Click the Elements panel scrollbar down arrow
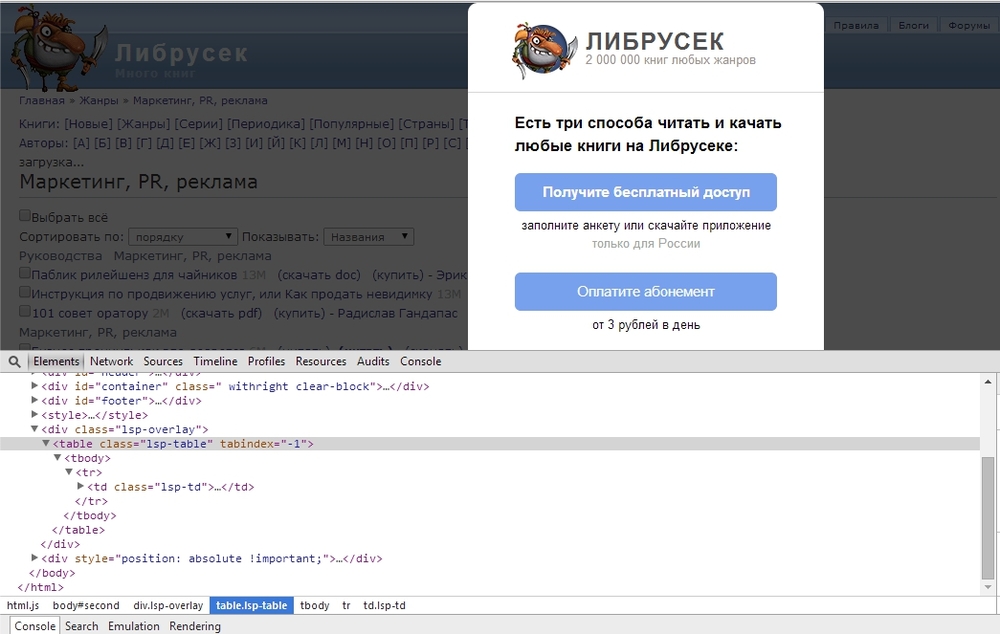 point(989,587)
